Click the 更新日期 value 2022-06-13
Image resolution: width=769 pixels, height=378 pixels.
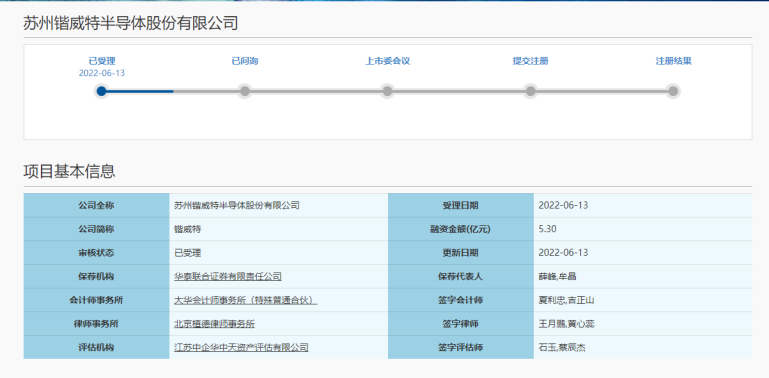click(x=563, y=253)
